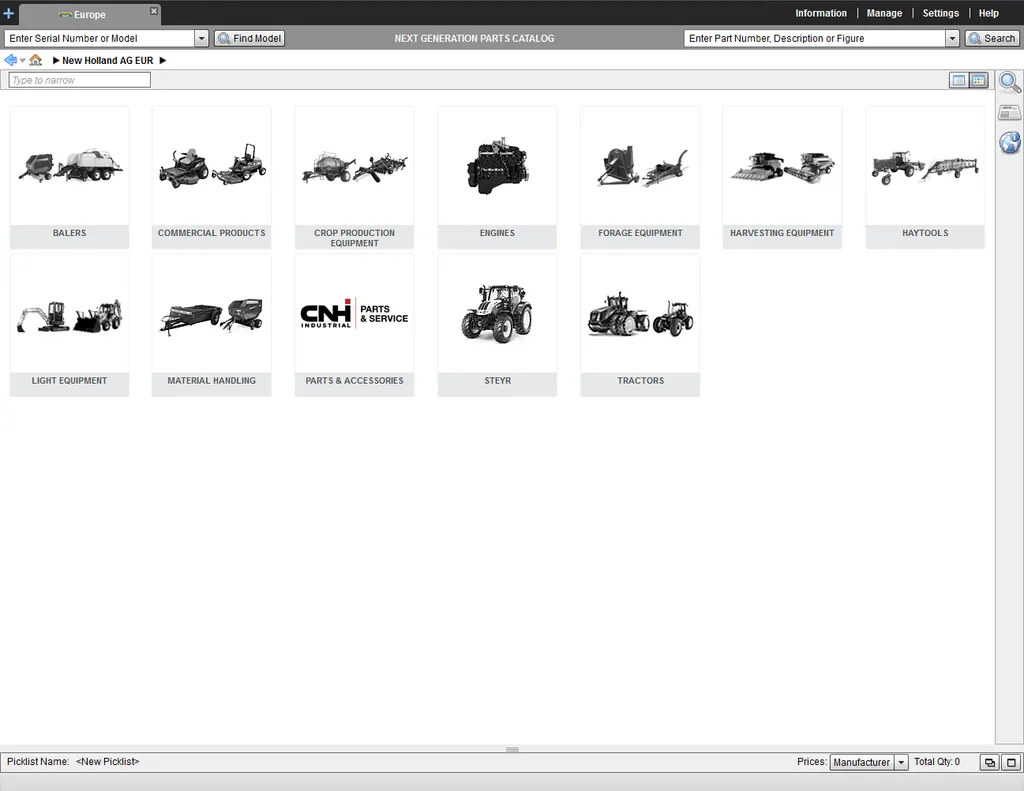Expand the arrow after New Holland AG EUR
The height and width of the screenshot is (791, 1024).
(163, 61)
